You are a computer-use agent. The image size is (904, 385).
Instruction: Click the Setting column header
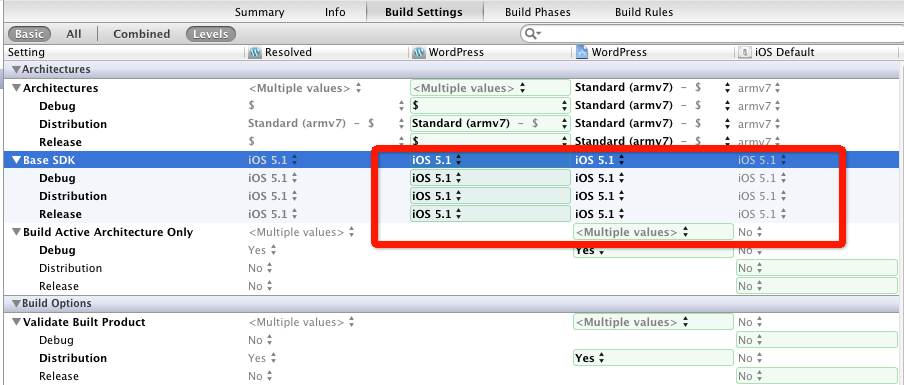(26, 52)
